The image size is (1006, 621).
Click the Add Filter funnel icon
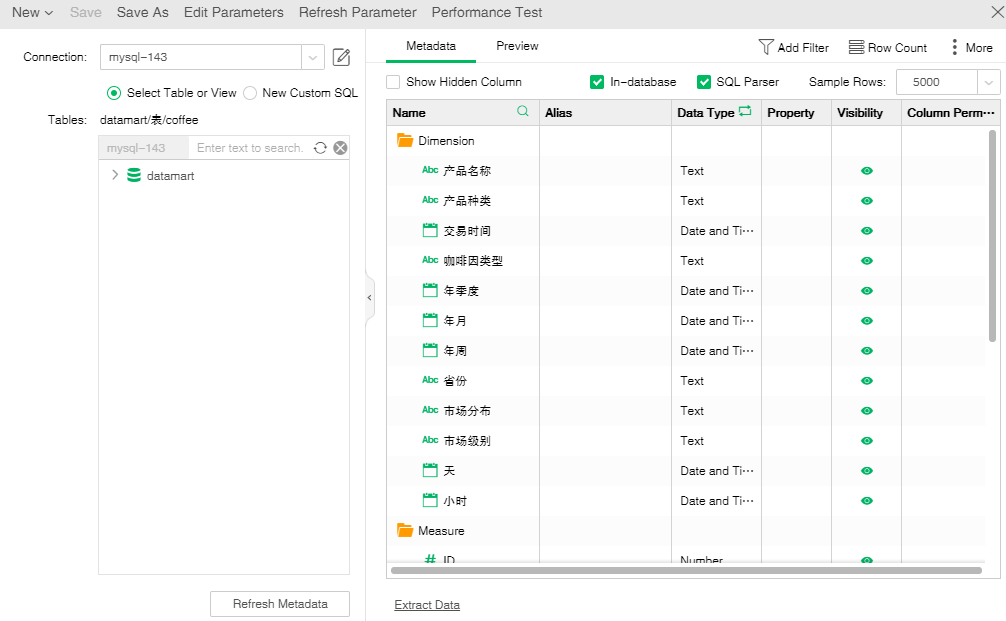pyautogui.click(x=766, y=47)
